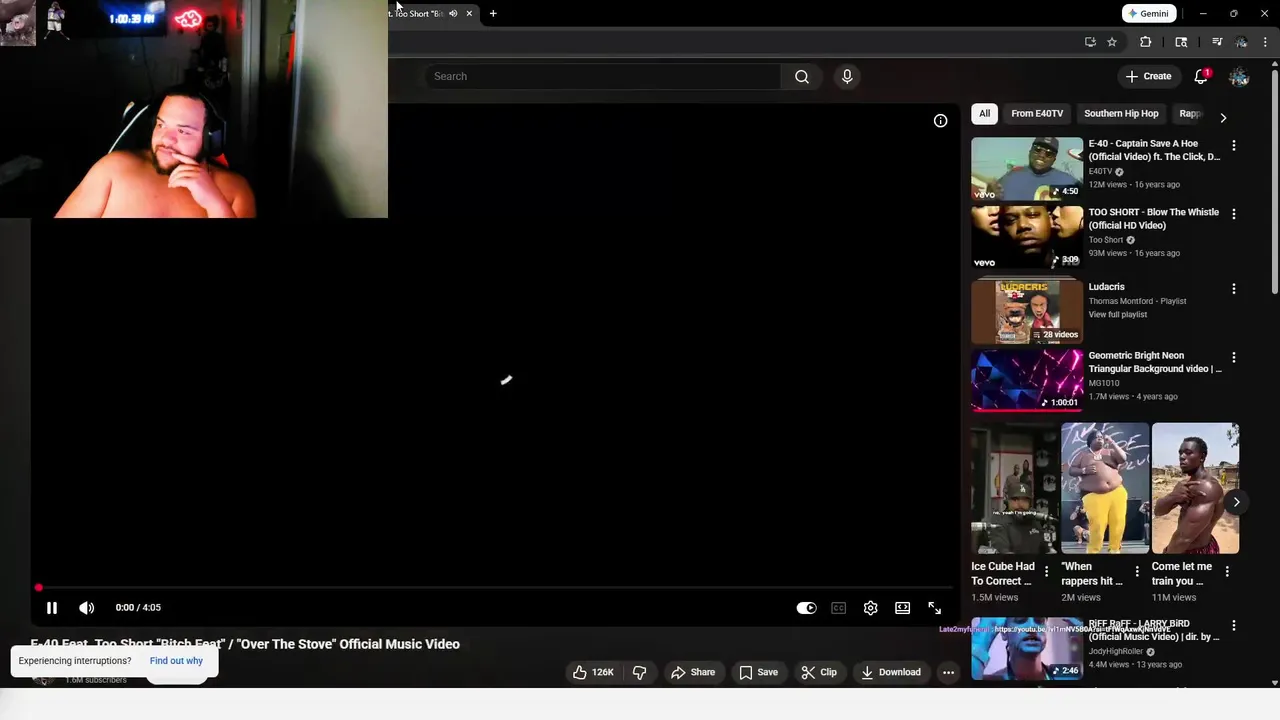
Task: Close the Too Short browser tab
Action: click(469, 13)
